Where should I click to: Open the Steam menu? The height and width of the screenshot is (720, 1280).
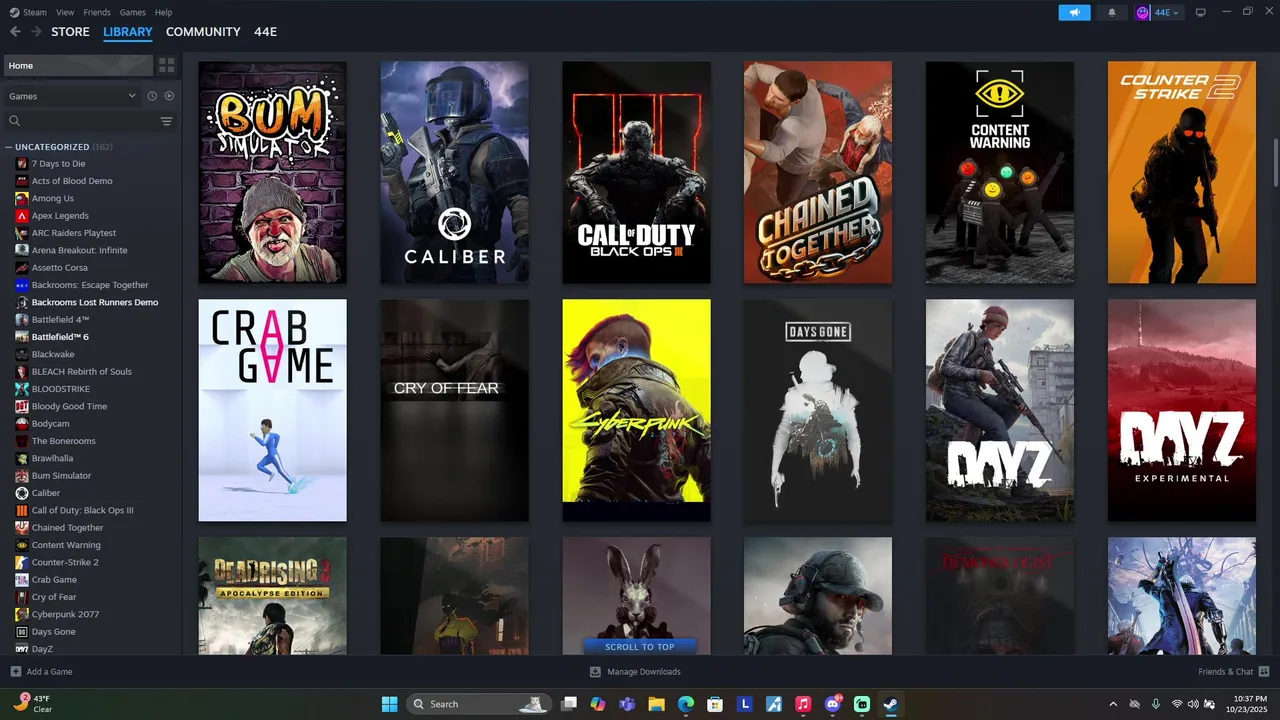(35, 12)
